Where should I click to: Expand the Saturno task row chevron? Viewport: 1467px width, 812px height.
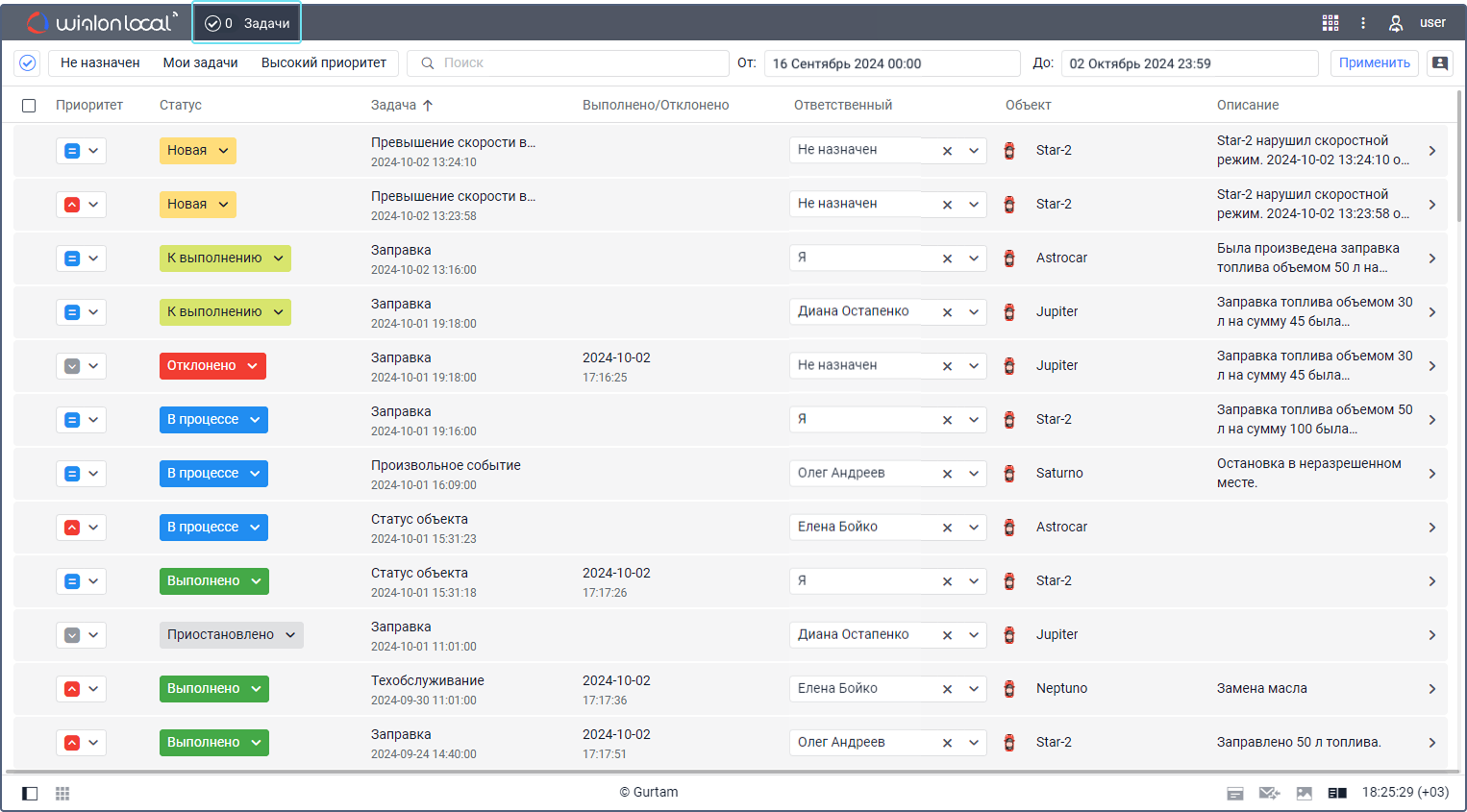1432,474
